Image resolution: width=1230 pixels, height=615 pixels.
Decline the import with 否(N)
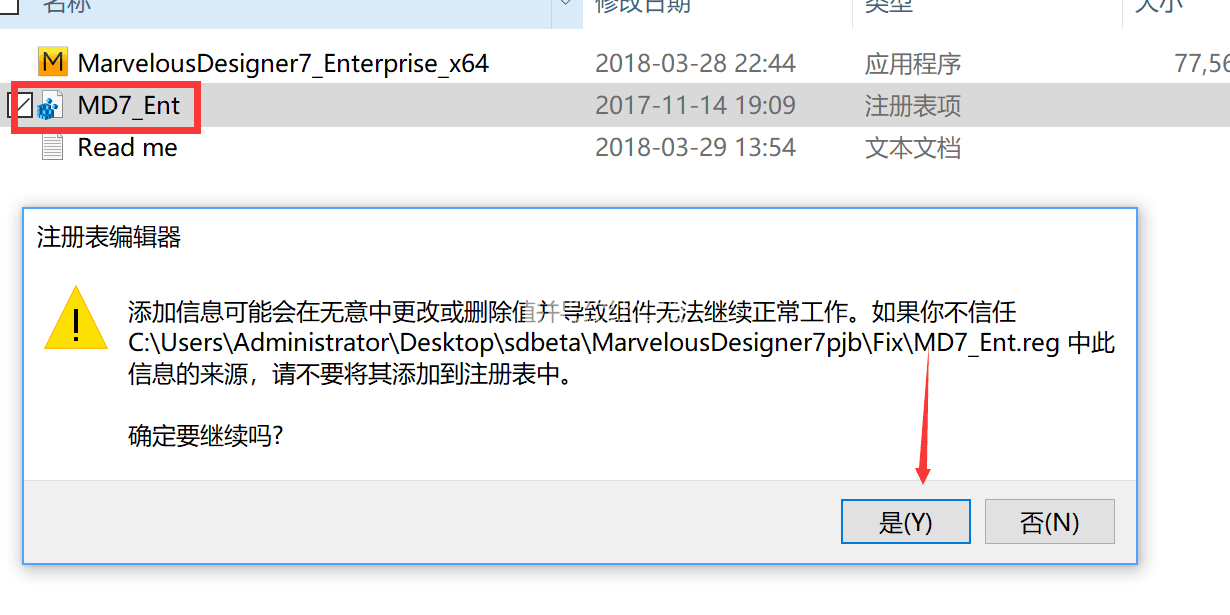click(x=1049, y=522)
